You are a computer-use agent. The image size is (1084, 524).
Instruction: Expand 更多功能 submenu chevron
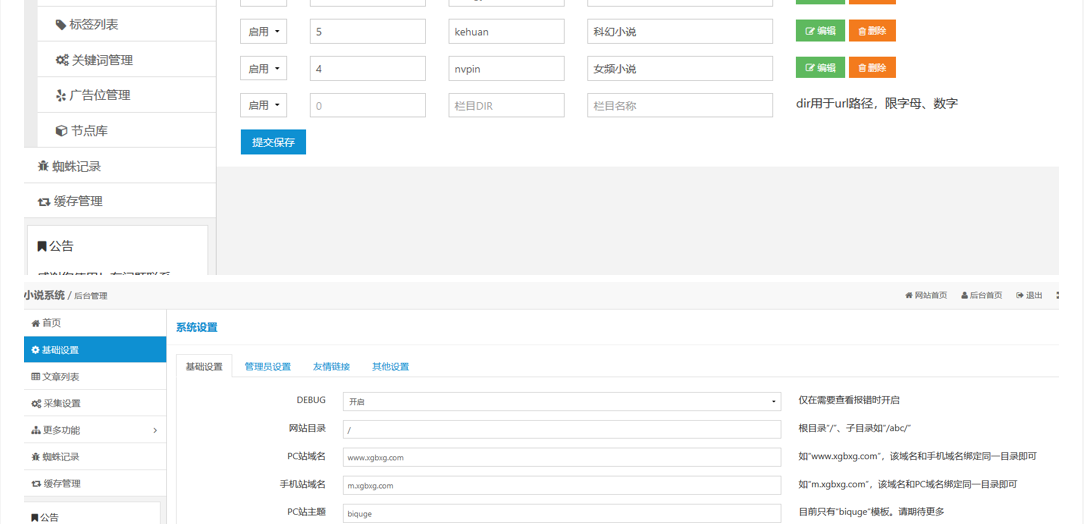coord(155,430)
